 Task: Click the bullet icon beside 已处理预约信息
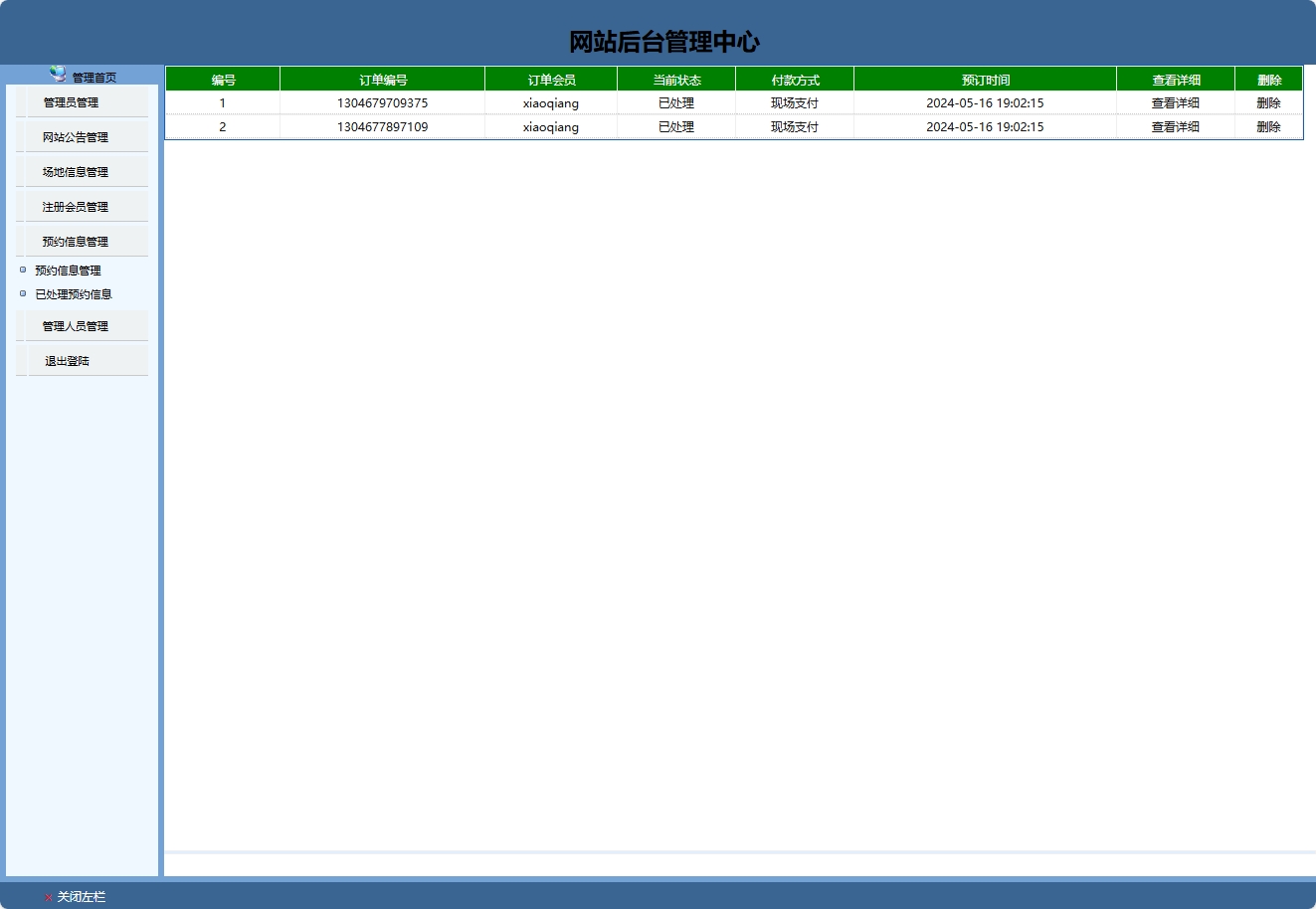23,293
